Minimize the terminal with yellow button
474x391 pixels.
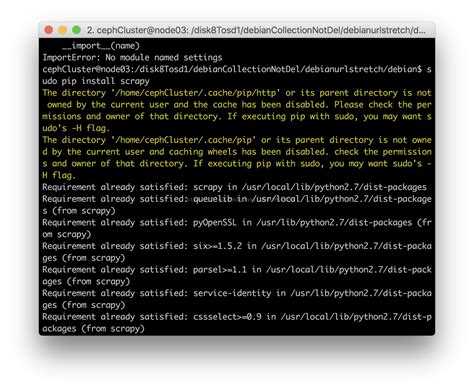tap(63, 30)
